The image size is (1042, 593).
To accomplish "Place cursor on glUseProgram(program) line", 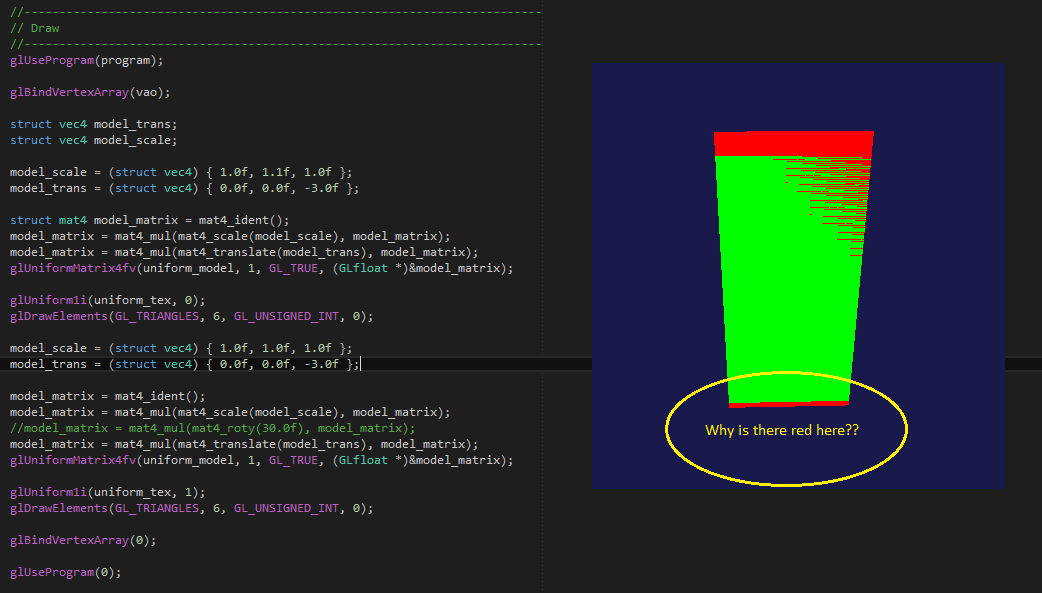I will click(86, 60).
